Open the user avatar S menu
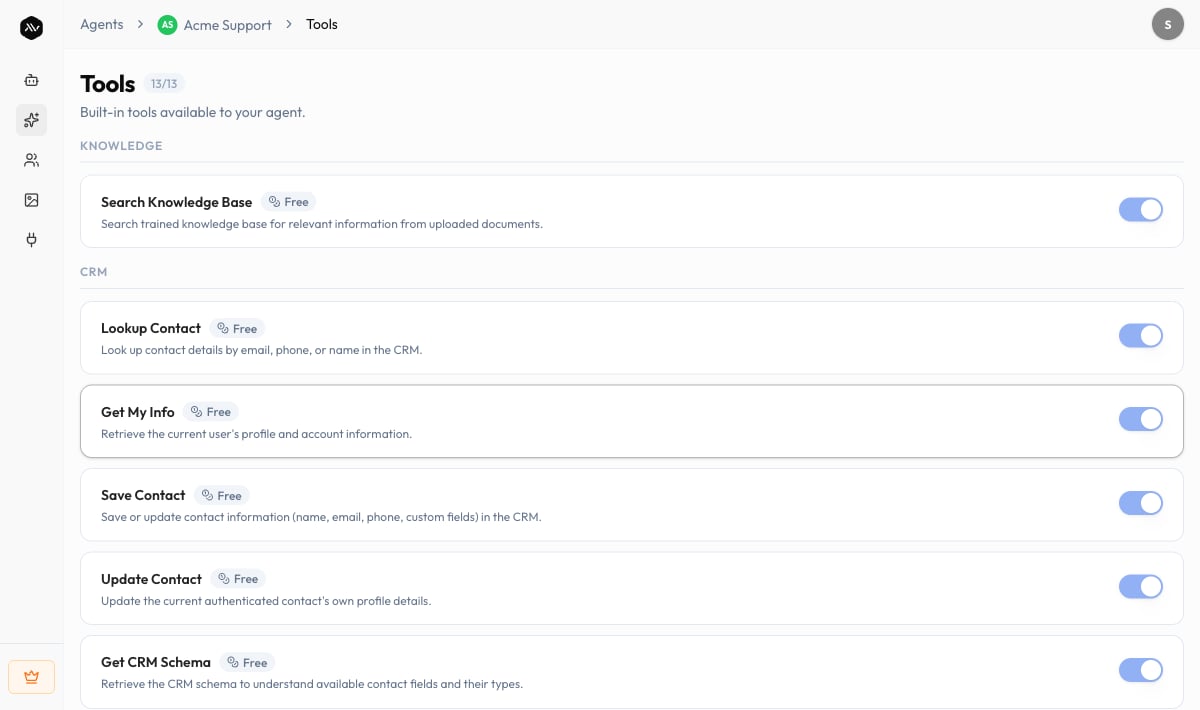The height and width of the screenshot is (710, 1200). tap(1167, 24)
